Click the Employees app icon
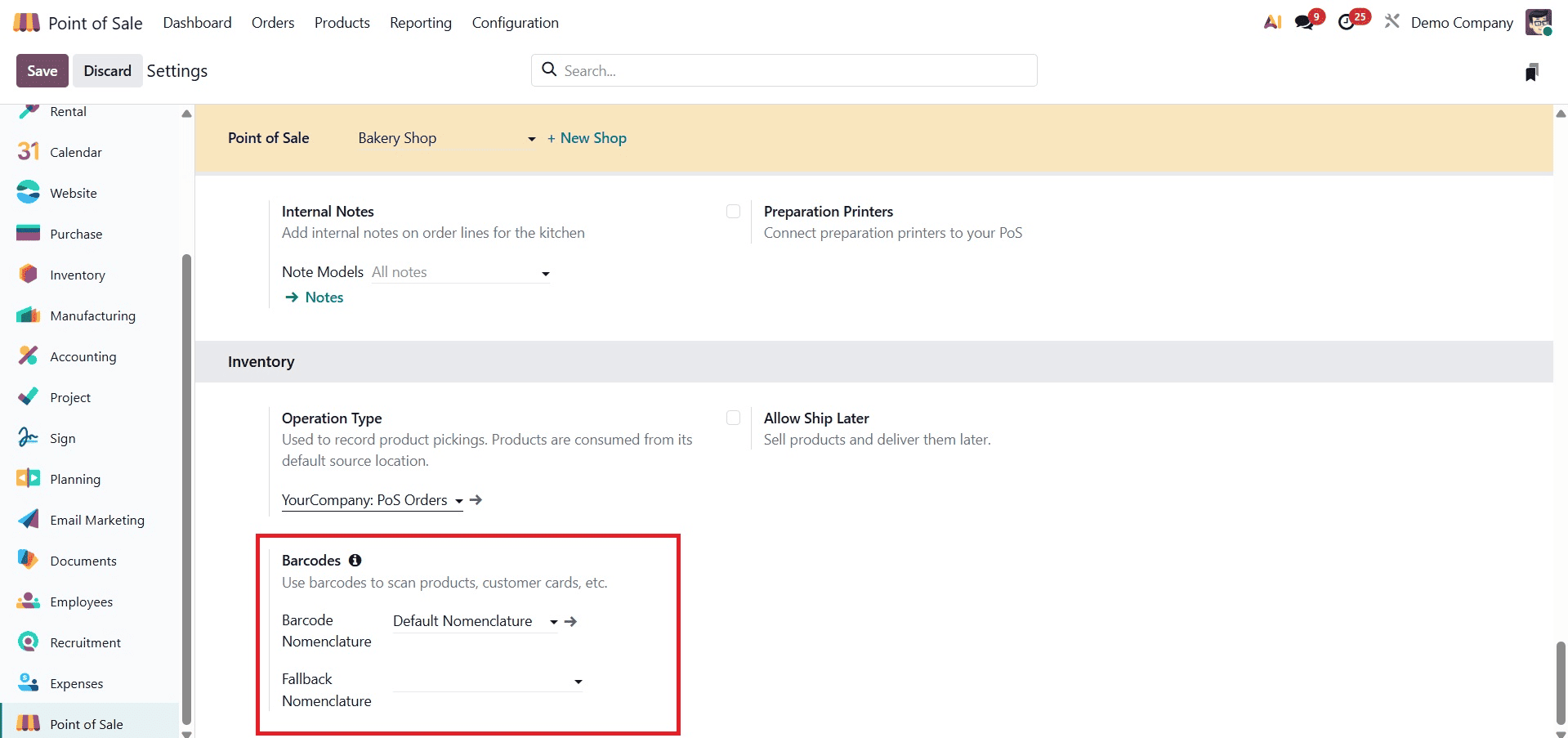Screen dimensions: 1568x738 [27, 602]
